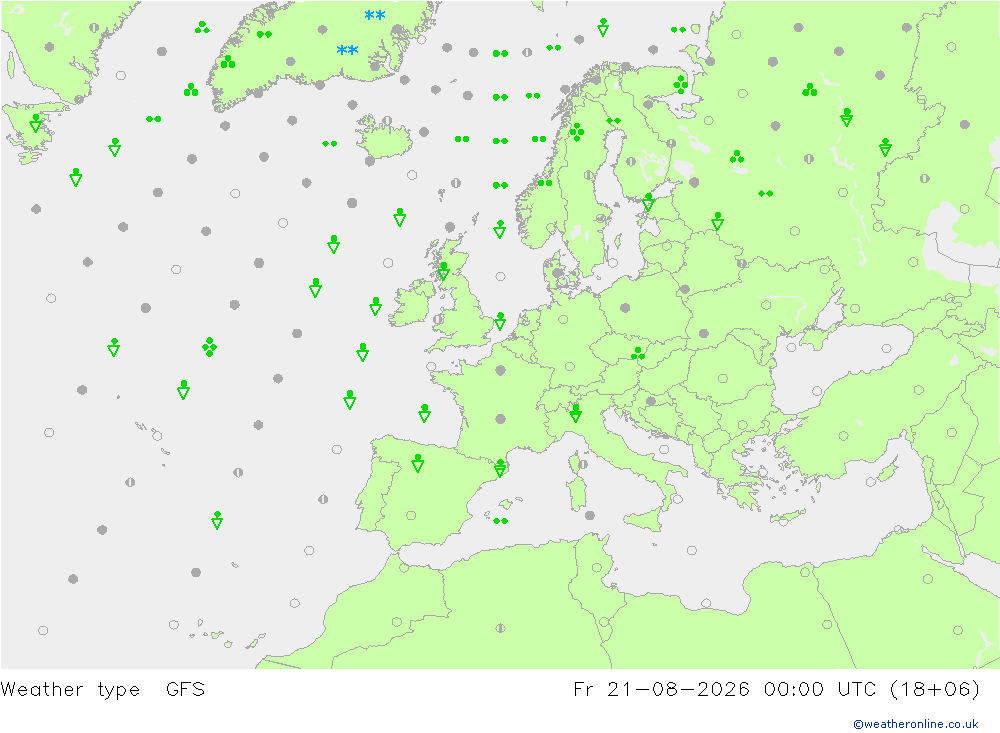Select the grey cloud symbol over southern France
The width and height of the screenshot is (1000, 733).
501,419
